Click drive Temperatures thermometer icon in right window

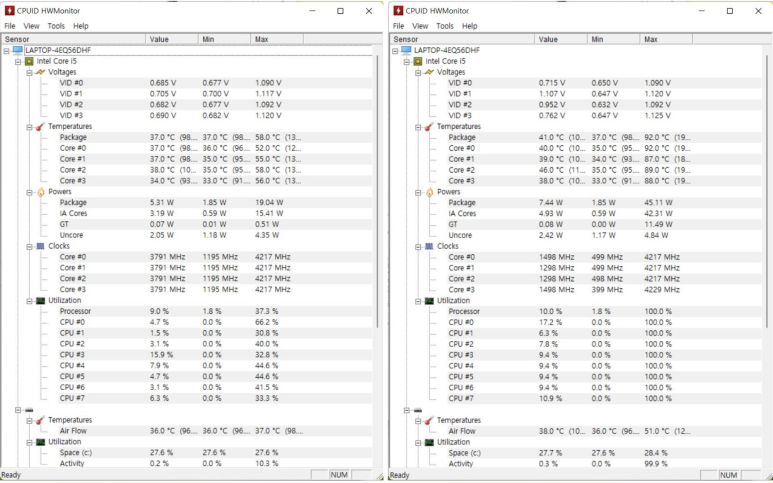pyautogui.click(x=429, y=420)
